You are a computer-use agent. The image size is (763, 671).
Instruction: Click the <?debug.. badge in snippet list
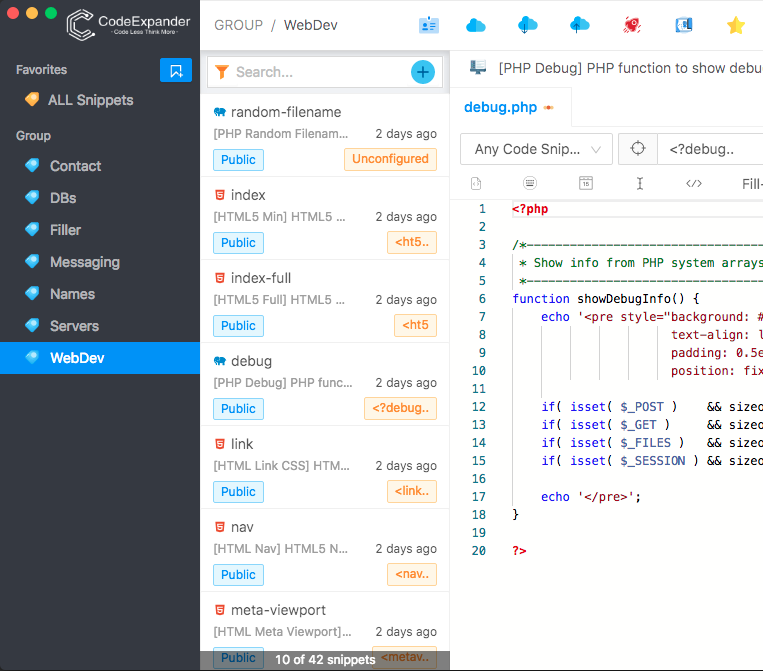400,408
